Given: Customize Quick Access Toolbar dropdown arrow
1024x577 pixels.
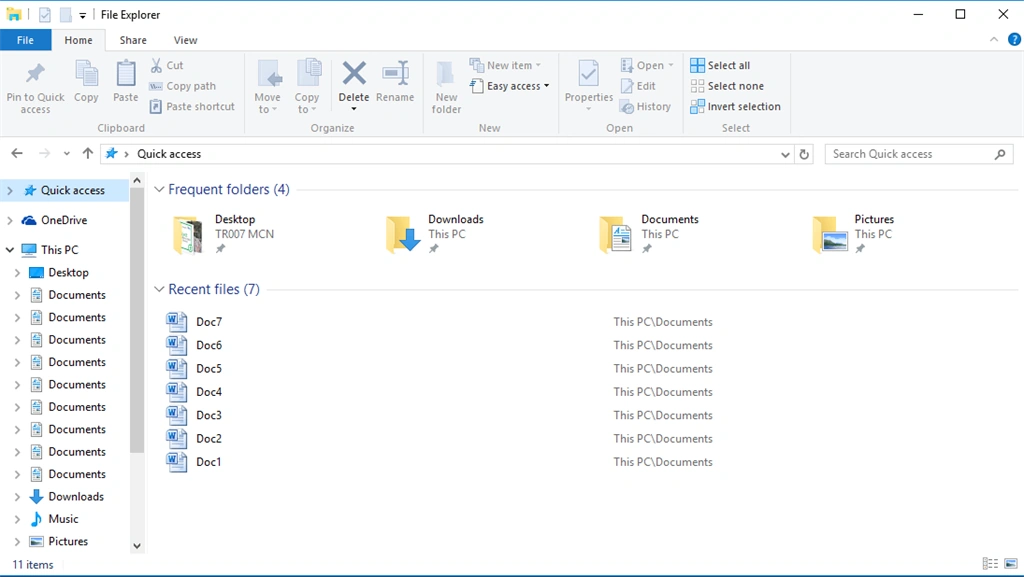Looking at the screenshot, I should click(82, 15).
